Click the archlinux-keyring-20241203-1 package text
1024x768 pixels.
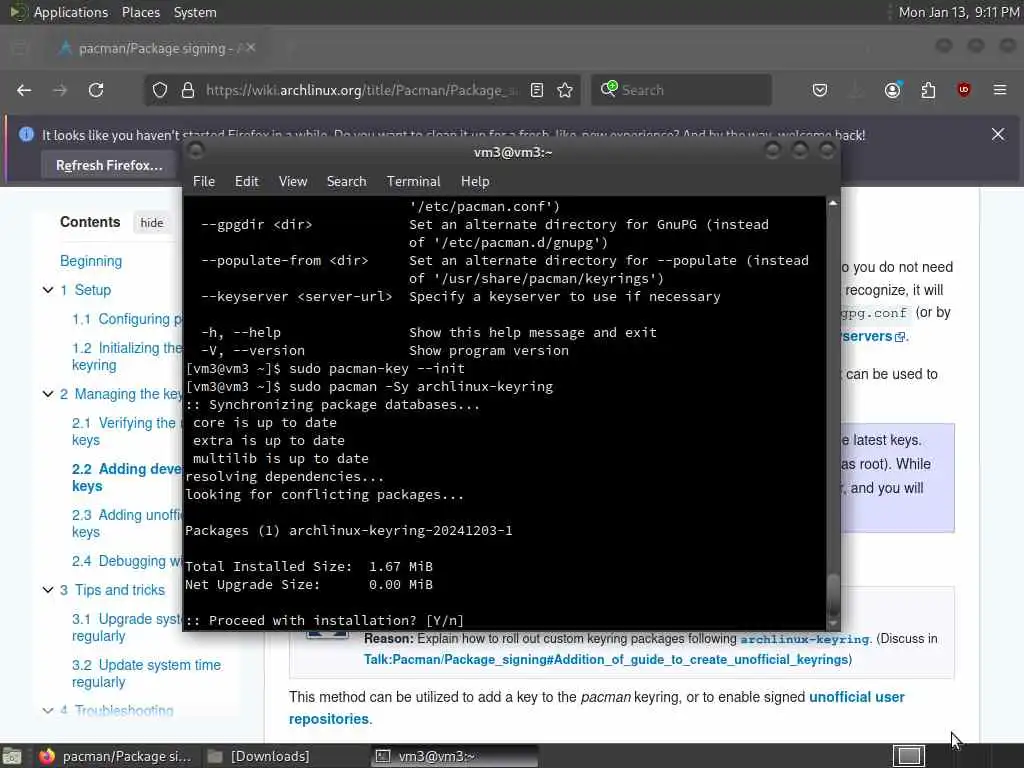coord(400,530)
